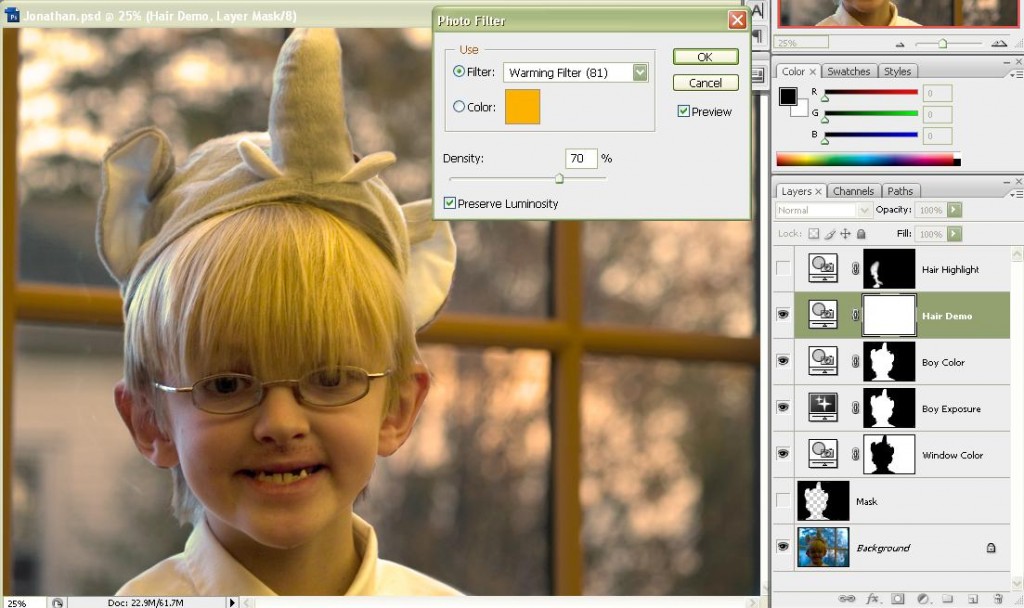Delete layer with the trash icon
1024x608 pixels.
pyautogui.click(x=997, y=598)
